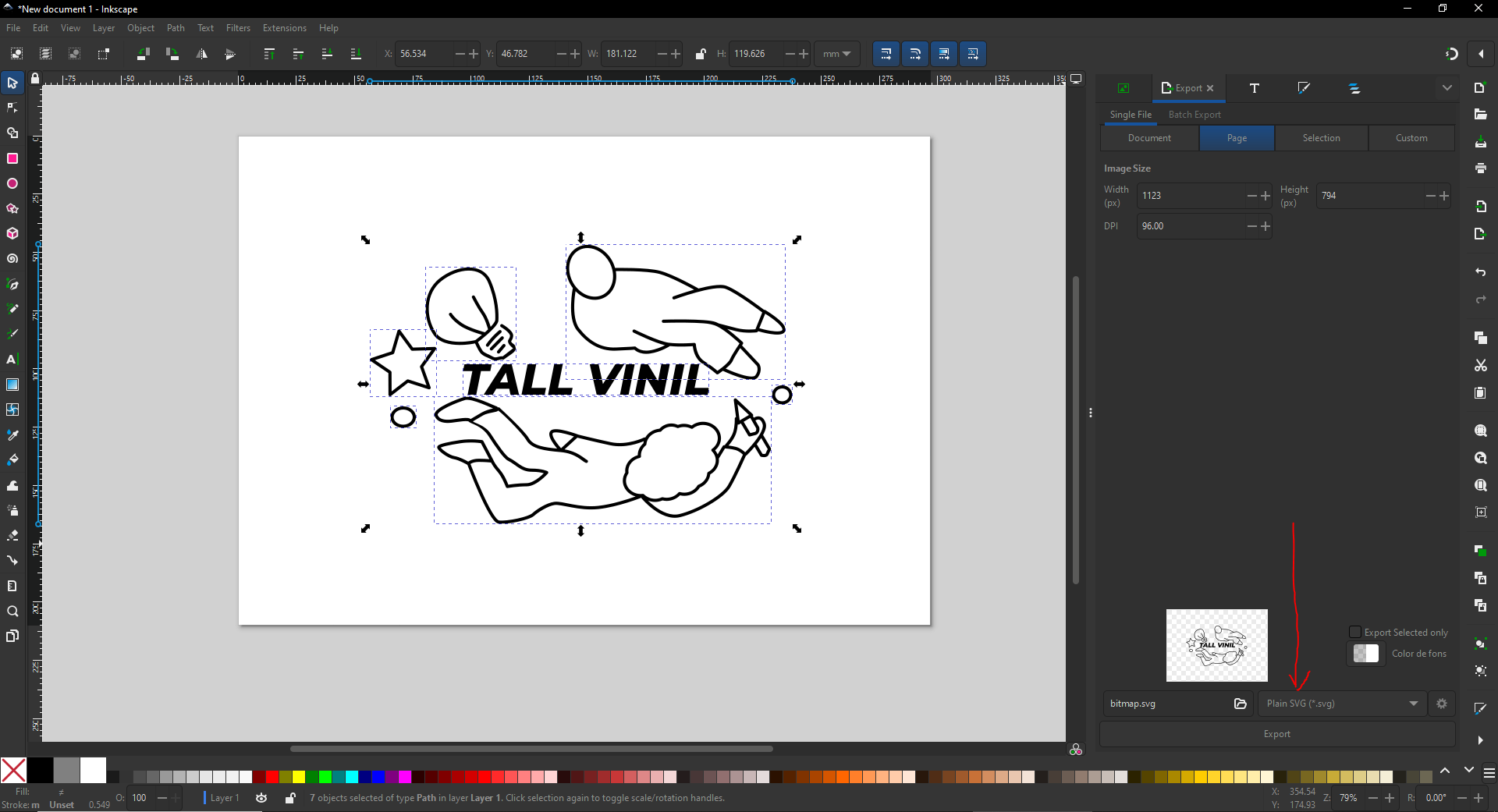
Task: Click the Export button
Action: point(1277,734)
